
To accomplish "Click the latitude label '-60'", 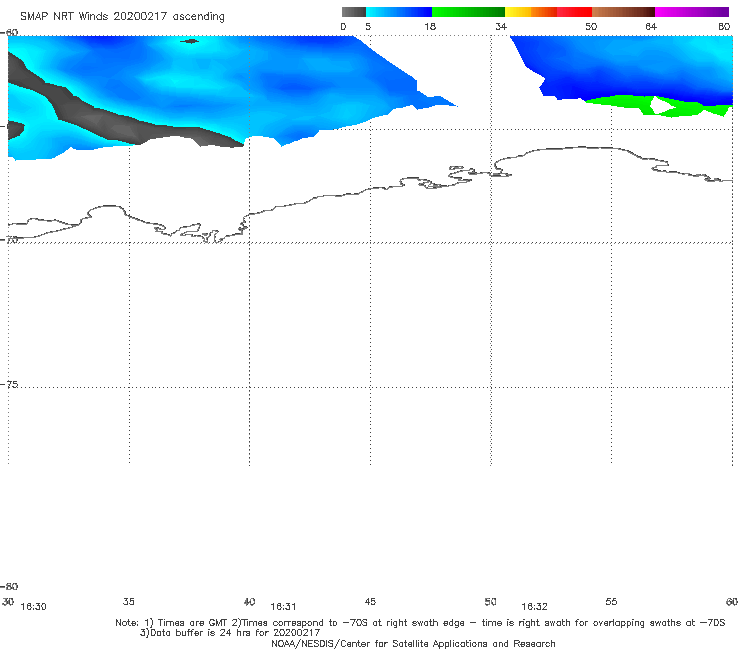I will [9, 32].
